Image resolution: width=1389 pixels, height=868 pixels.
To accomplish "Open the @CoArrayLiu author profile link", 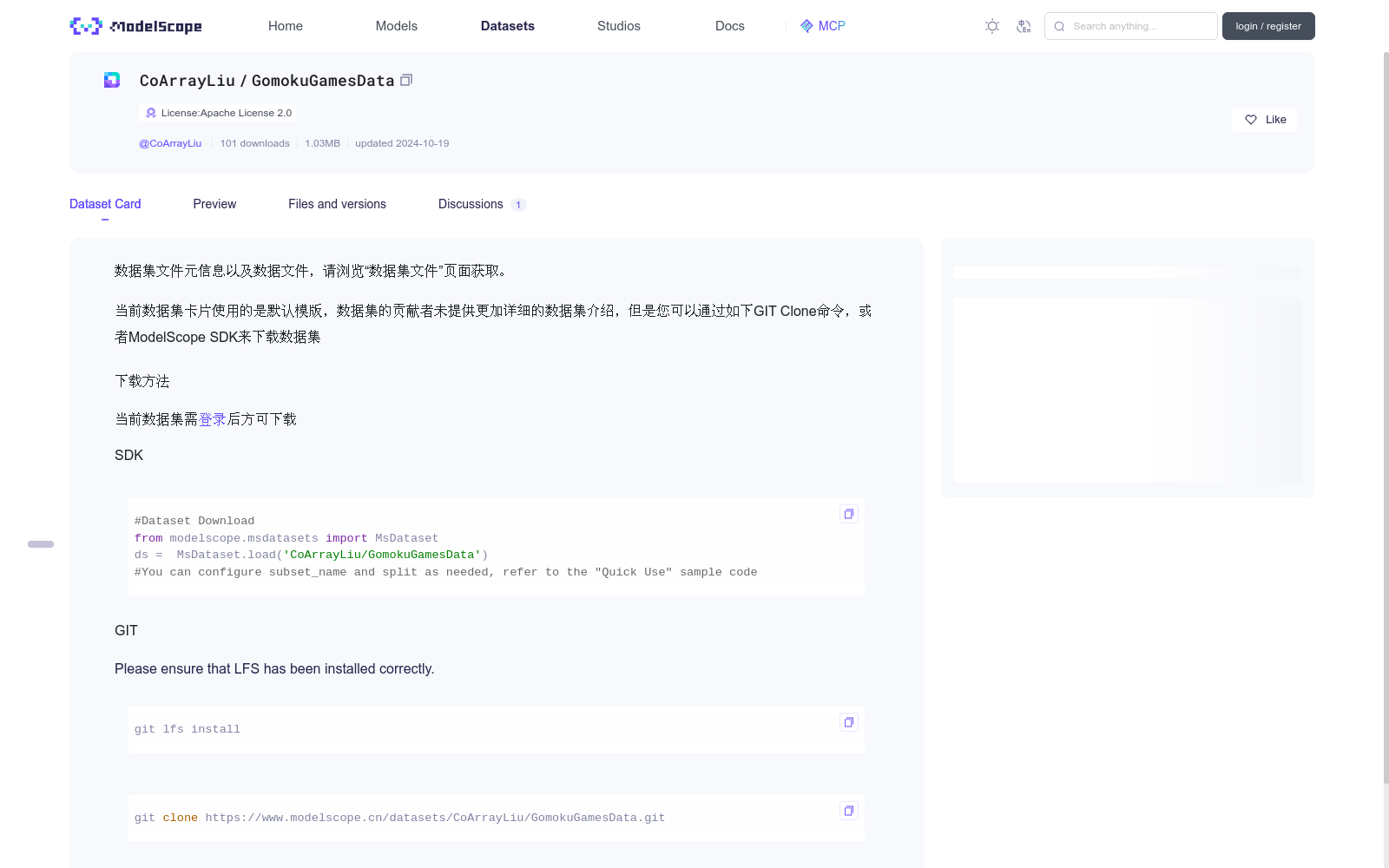I will click(x=170, y=143).
